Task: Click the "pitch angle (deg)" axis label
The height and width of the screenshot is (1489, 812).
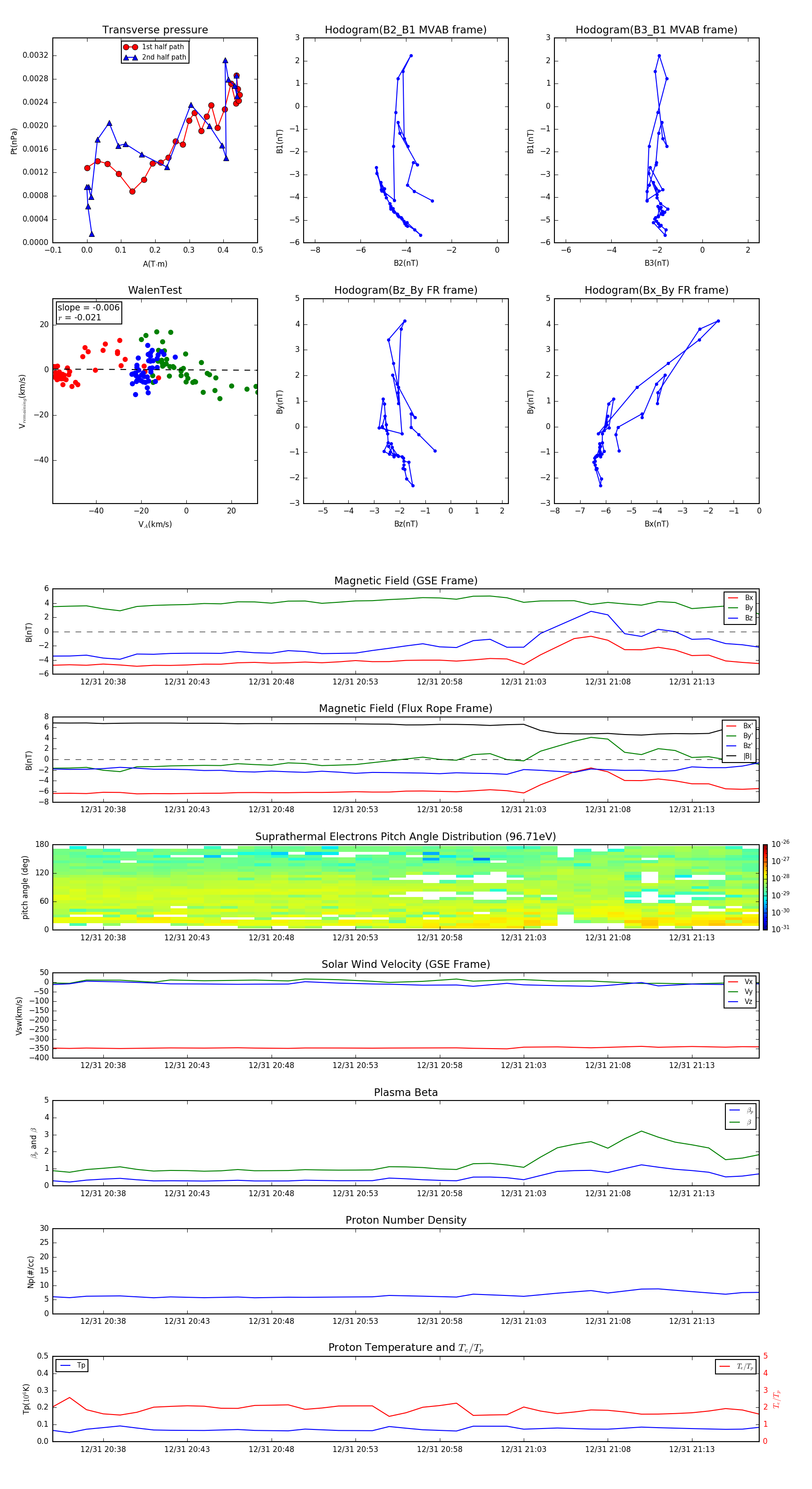Action: click(x=25, y=887)
